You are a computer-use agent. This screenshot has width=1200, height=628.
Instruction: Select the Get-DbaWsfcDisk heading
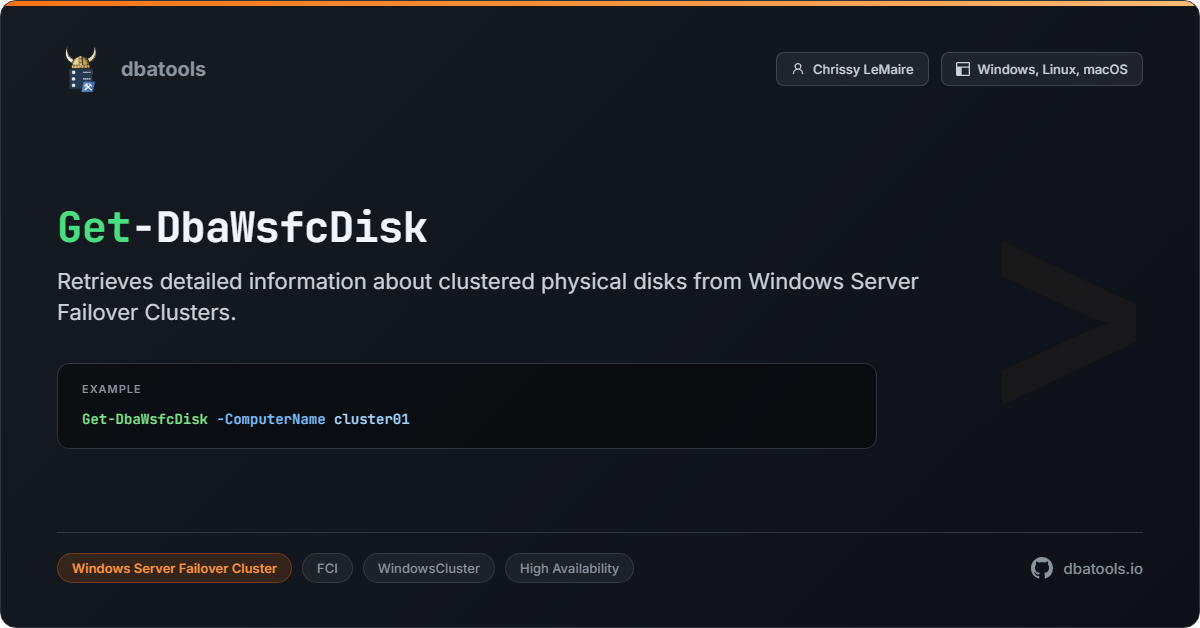241,228
